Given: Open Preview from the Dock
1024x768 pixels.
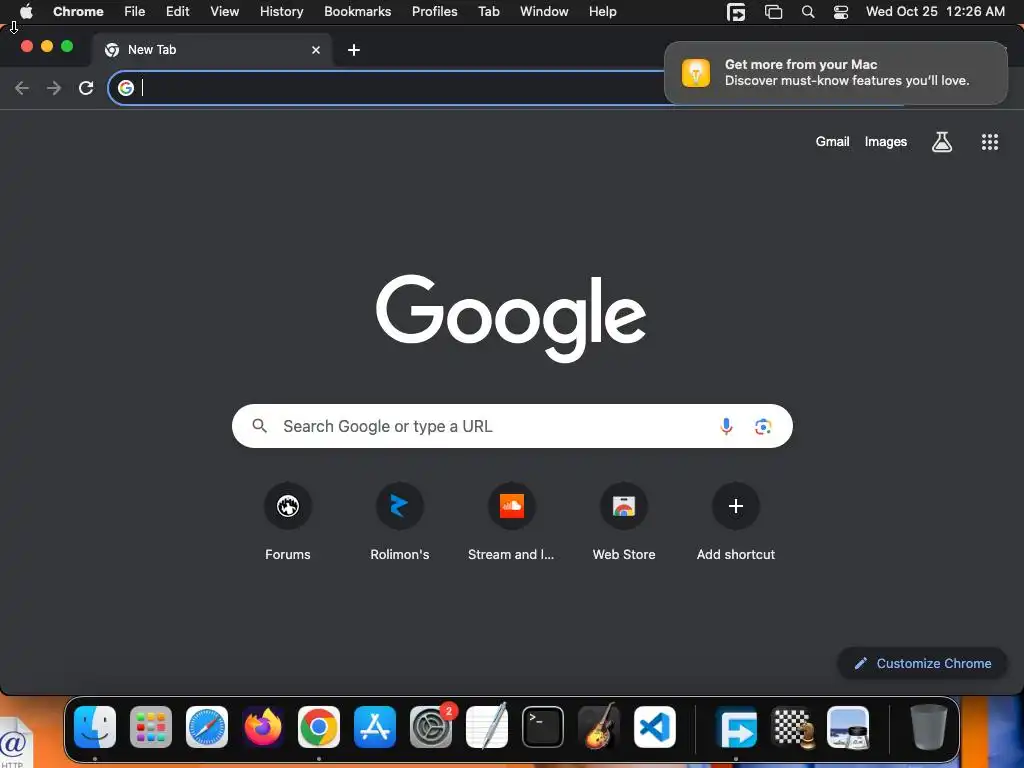Looking at the screenshot, I should [848, 727].
